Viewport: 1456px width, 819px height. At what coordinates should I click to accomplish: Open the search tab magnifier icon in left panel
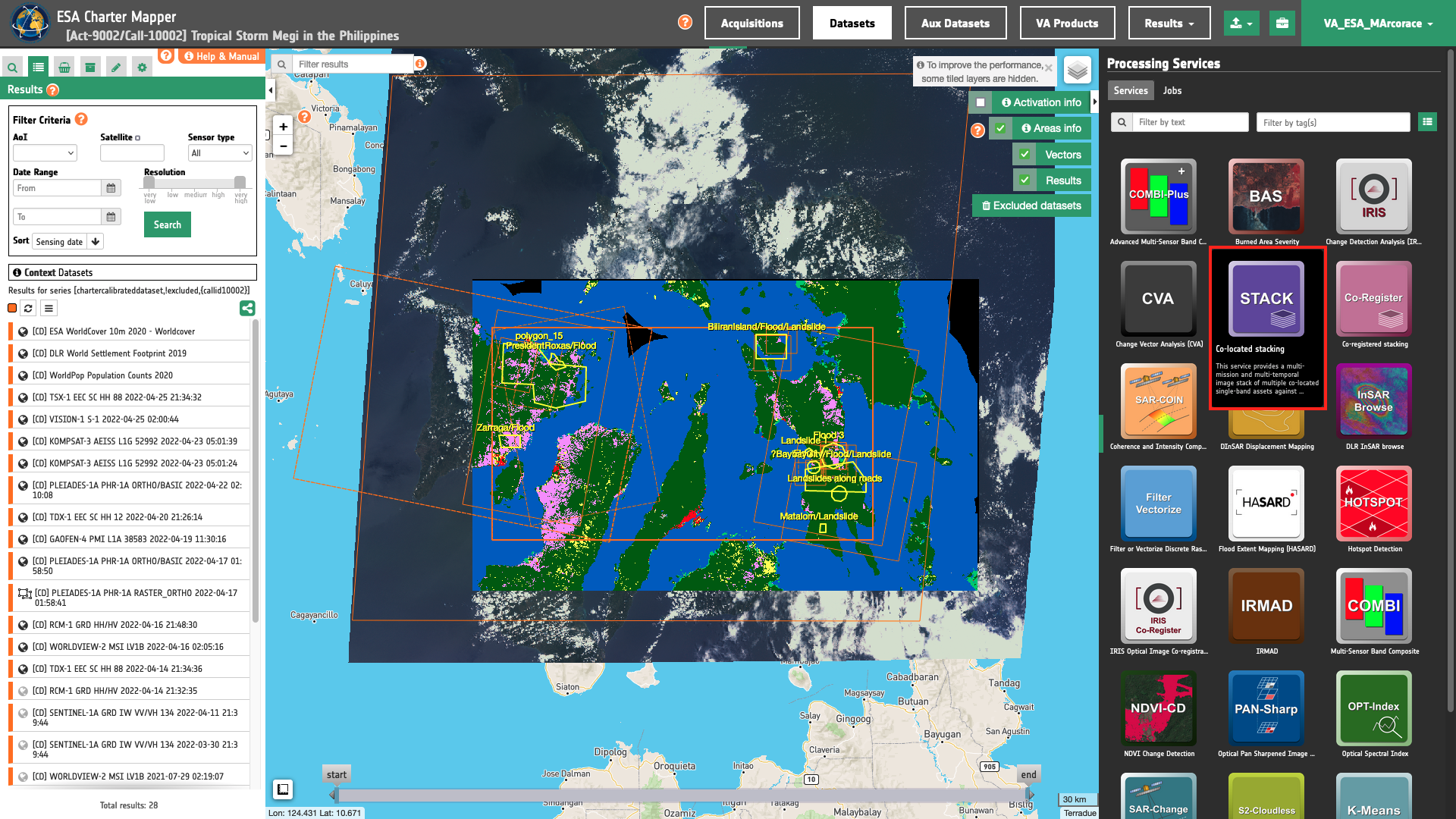coord(12,67)
